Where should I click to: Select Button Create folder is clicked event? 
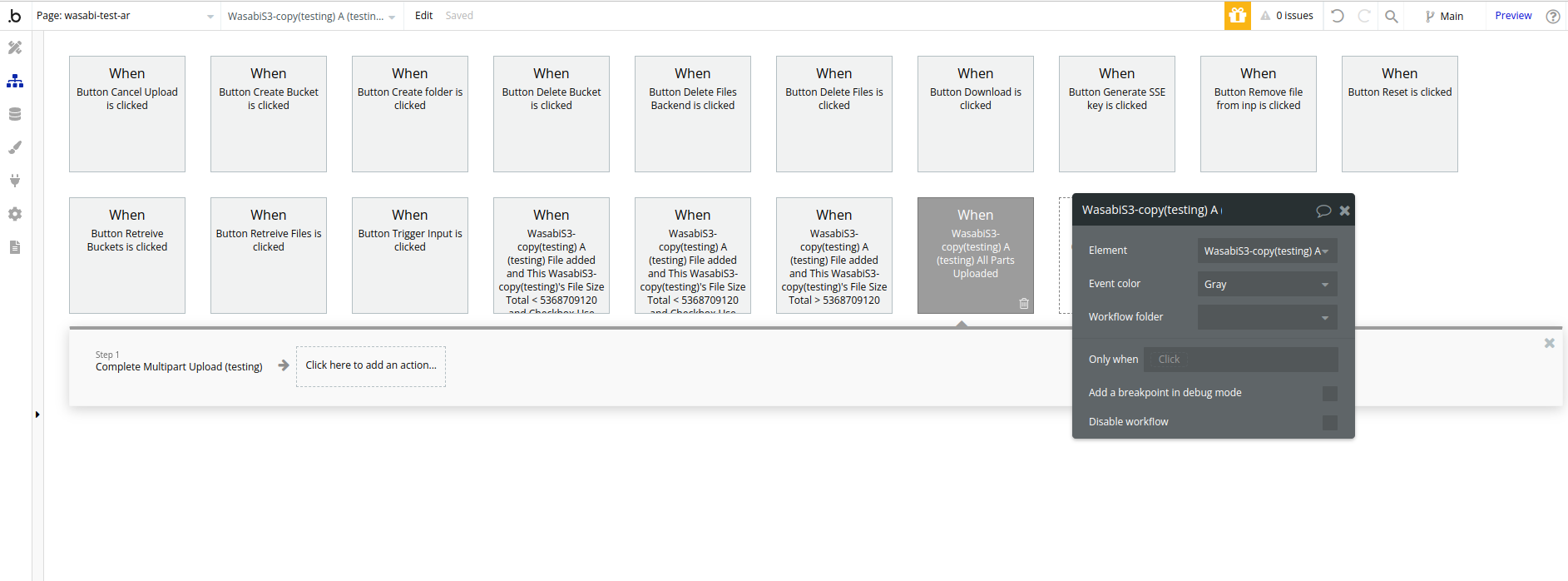click(410, 114)
